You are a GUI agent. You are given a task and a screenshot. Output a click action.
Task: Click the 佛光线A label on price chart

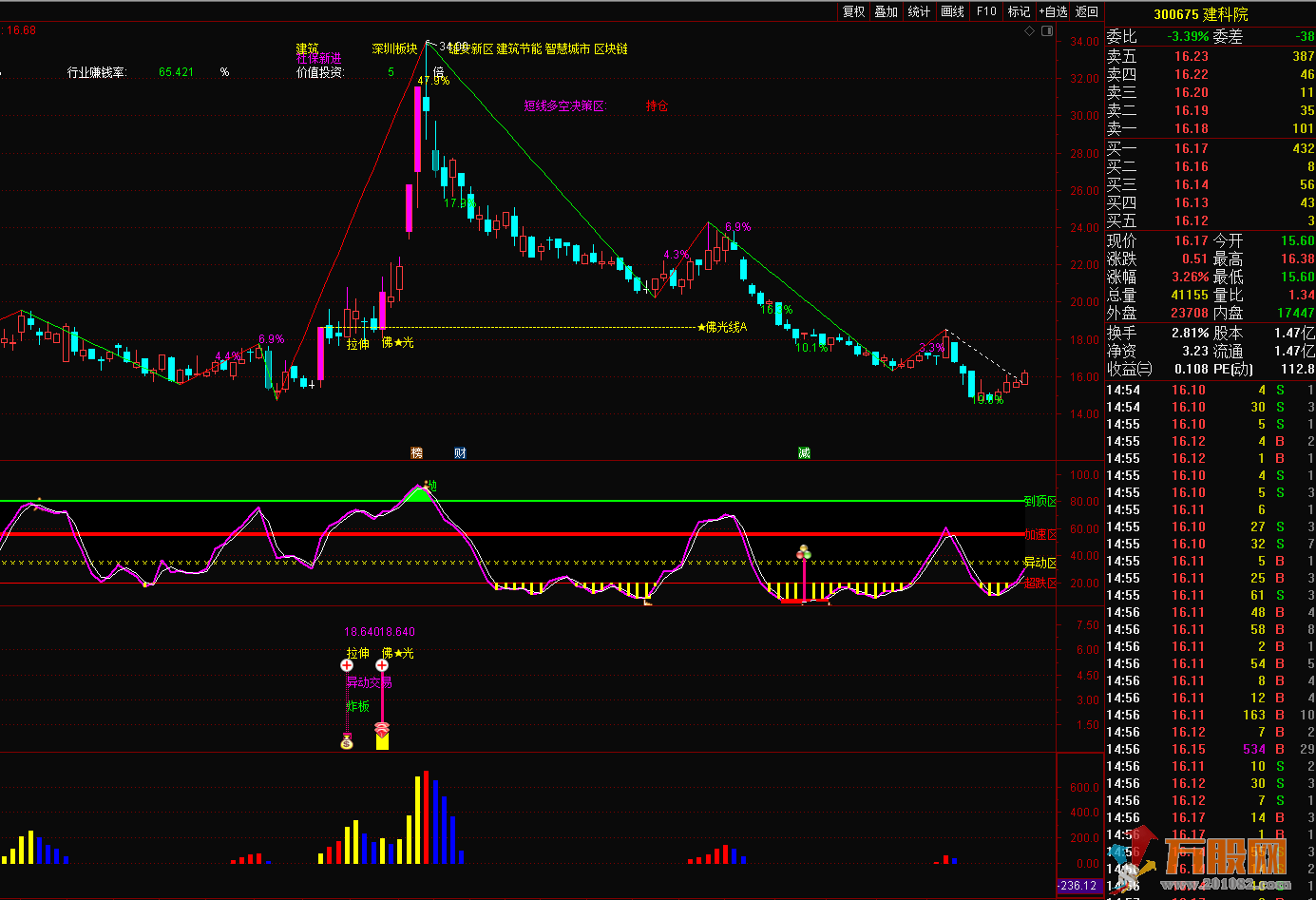click(722, 327)
